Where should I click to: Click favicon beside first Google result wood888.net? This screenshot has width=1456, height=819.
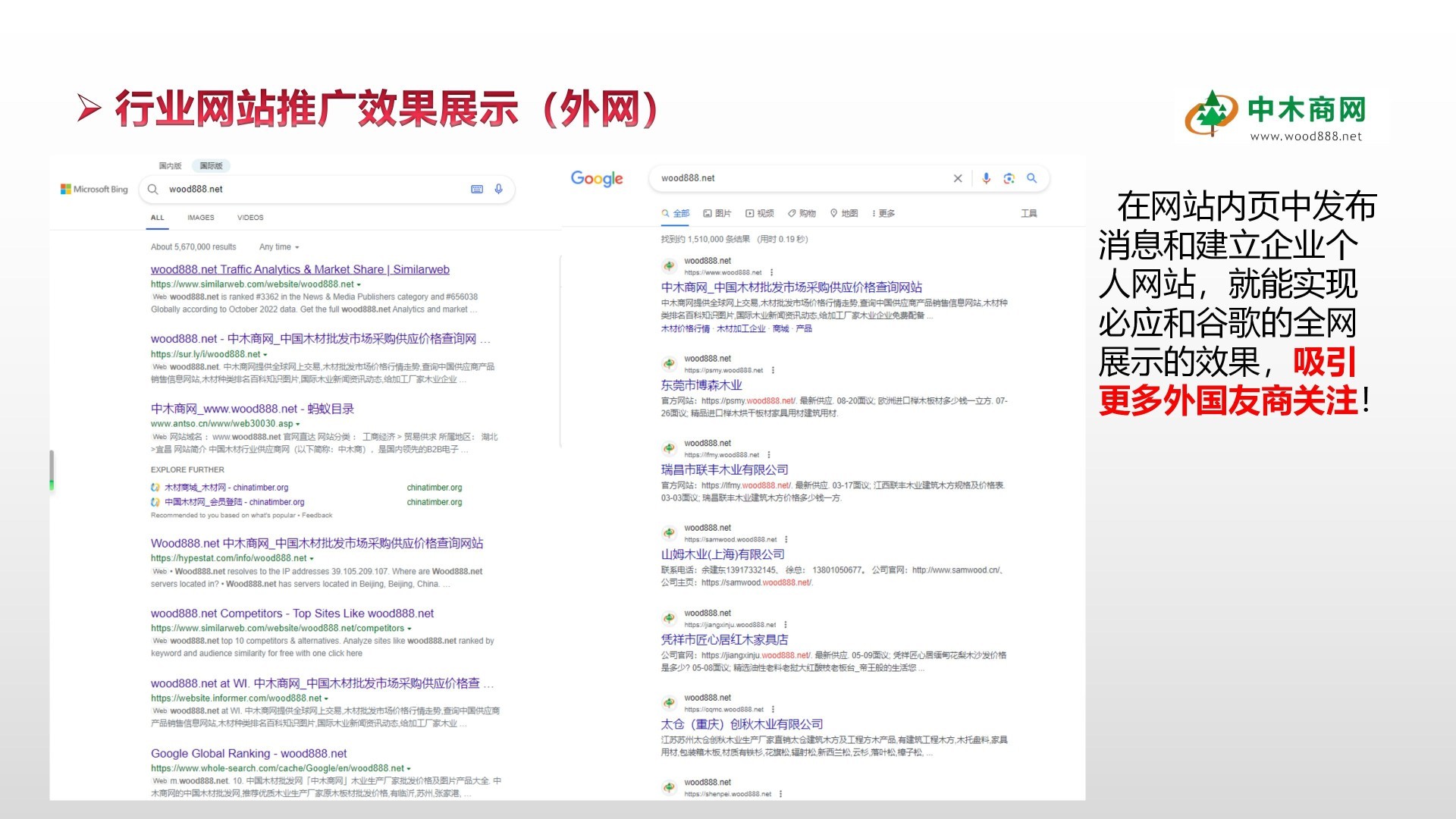point(670,266)
